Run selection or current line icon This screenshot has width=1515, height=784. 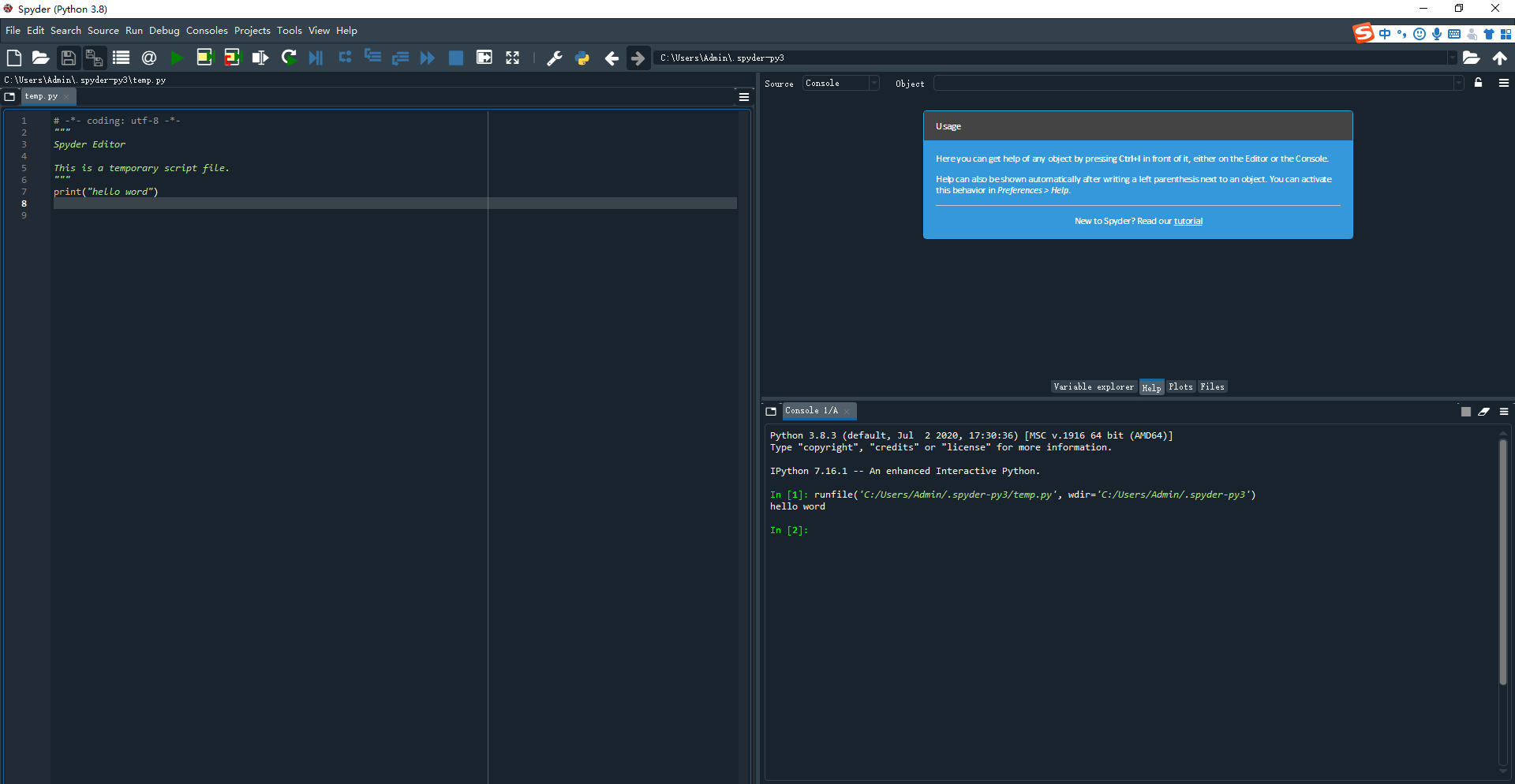coord(260,58)
